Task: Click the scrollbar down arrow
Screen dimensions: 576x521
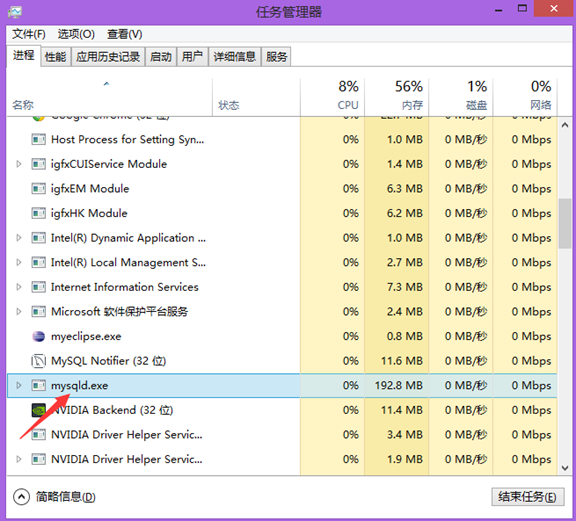Action: [x=565, y=468]
